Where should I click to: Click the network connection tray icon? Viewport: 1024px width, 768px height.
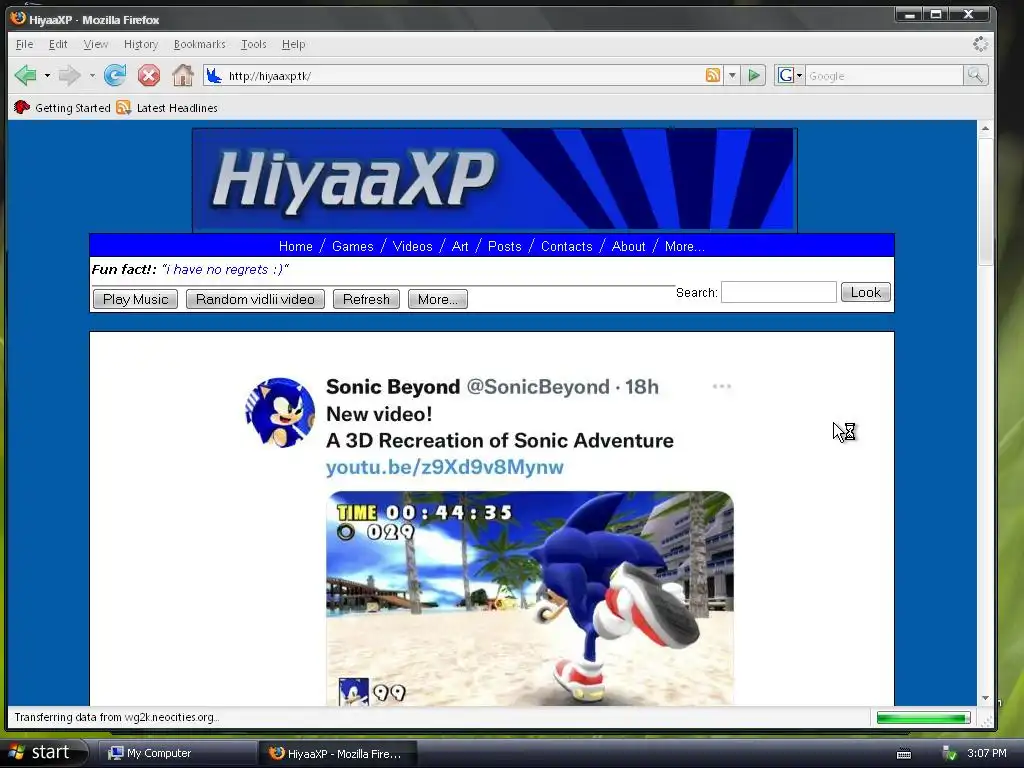[x=949, y=753]
